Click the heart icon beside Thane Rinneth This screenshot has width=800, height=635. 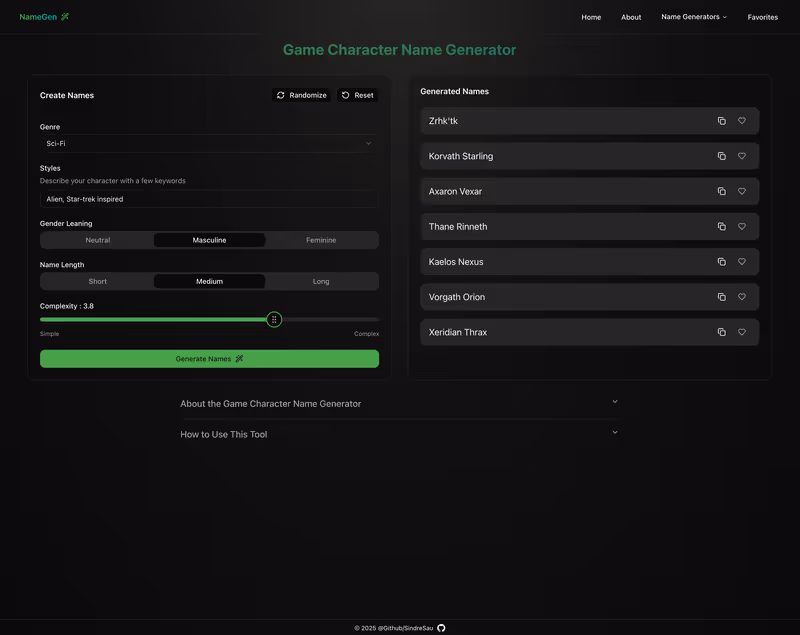click(742, 226)
